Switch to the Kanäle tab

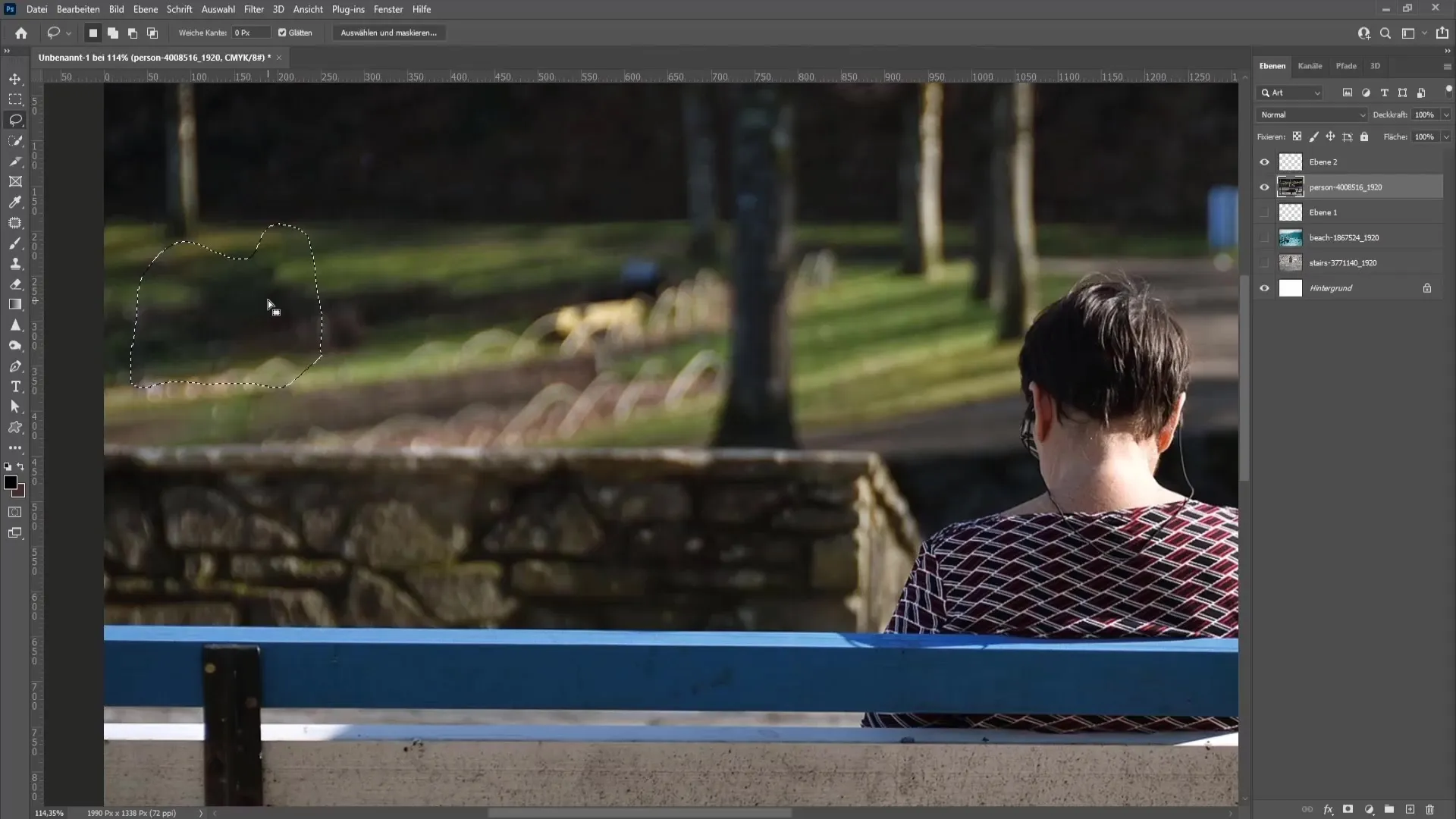point(1310,65)
